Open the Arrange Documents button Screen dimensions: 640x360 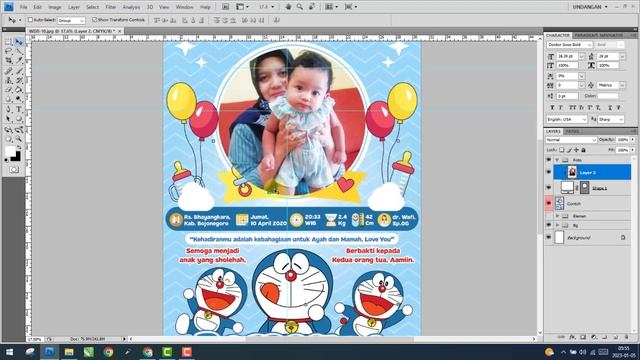point(331,7)
